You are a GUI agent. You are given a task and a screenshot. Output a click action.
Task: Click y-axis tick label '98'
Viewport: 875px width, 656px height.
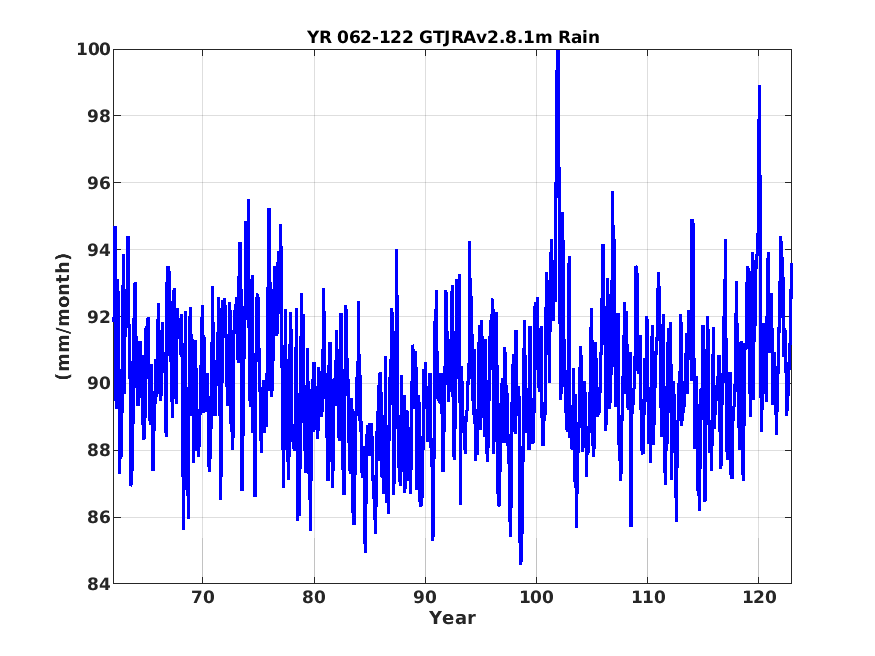click(x=99, y=116)
